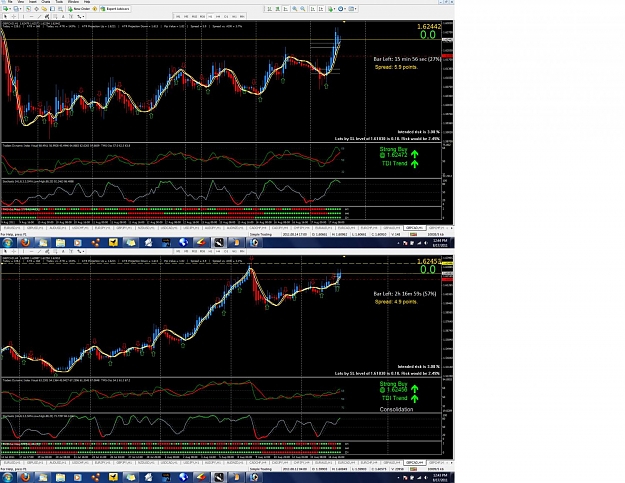The image size is (625, 483).
Task: Open the Help menu
Action: click(x=87, y=2)
